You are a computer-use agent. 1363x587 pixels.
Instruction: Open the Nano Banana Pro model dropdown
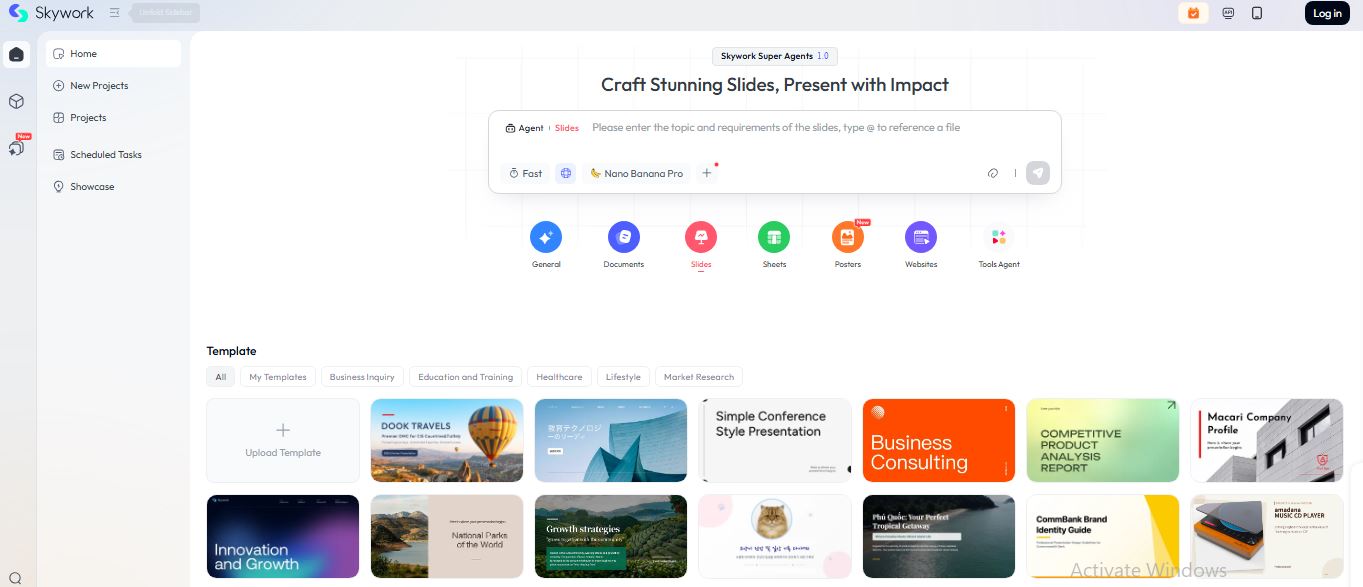636,173
